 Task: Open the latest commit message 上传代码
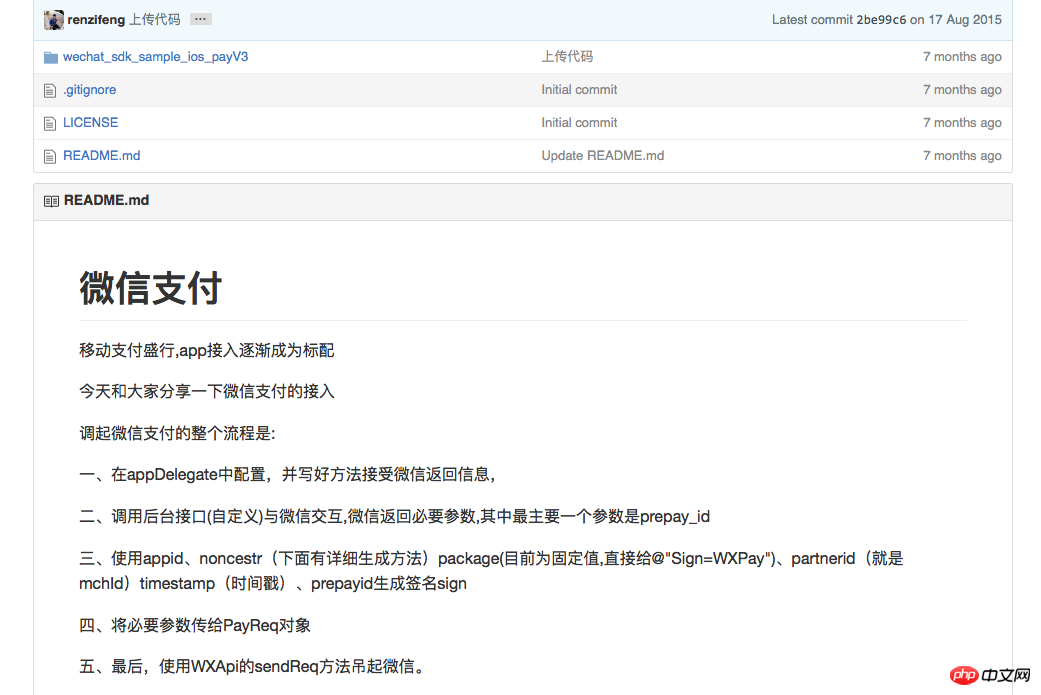pos(155,20)
